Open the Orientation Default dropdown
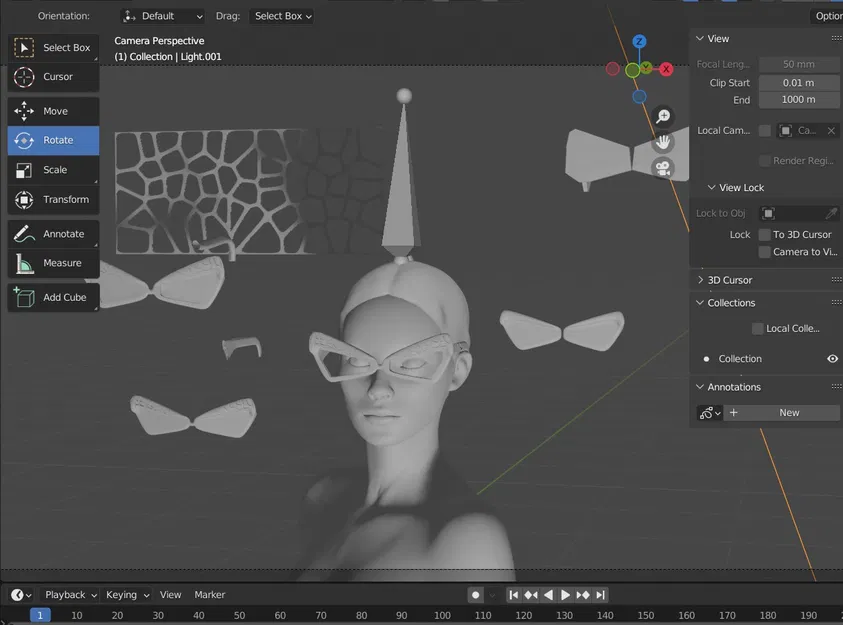The image size is (843, 625). (x=163, y=16)
